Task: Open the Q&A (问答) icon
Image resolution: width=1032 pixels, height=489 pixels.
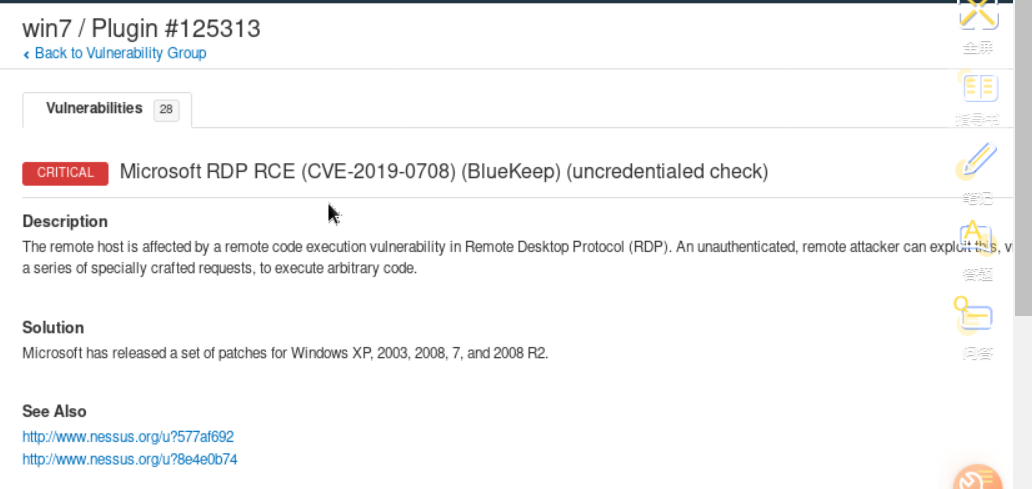Action: 976,317
